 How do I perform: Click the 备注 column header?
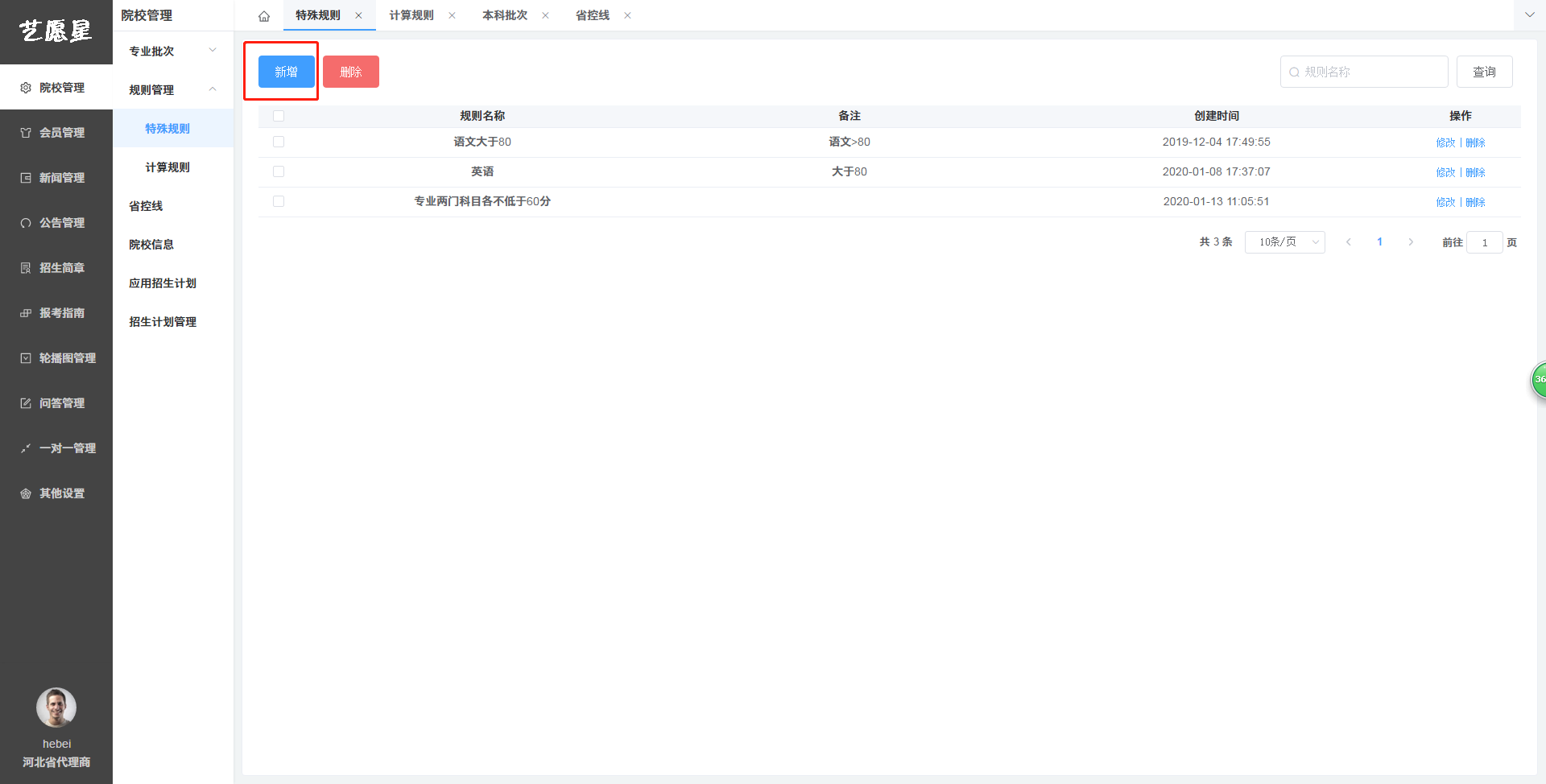click(x=849, y=116)
